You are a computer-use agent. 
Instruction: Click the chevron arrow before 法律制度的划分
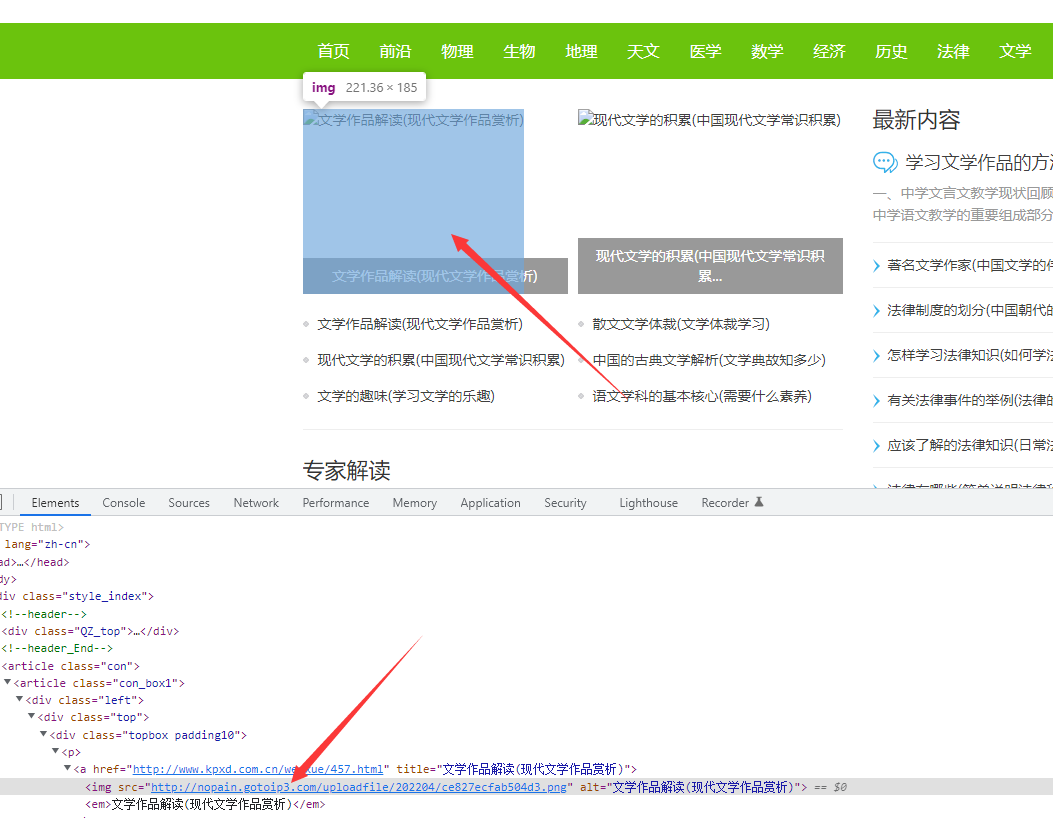coord(877,311)
